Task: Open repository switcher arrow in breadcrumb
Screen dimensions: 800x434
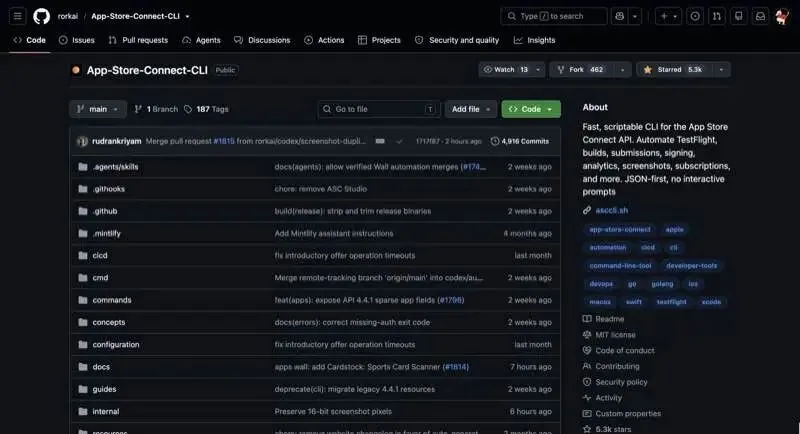Action: click(187, 16)
